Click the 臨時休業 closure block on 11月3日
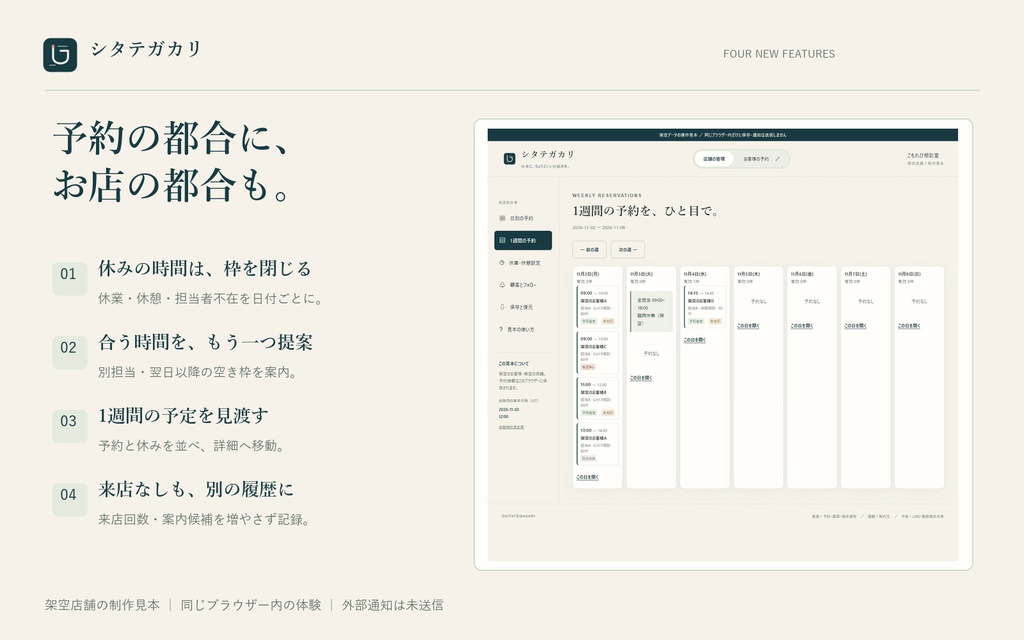 coord(651,312)
